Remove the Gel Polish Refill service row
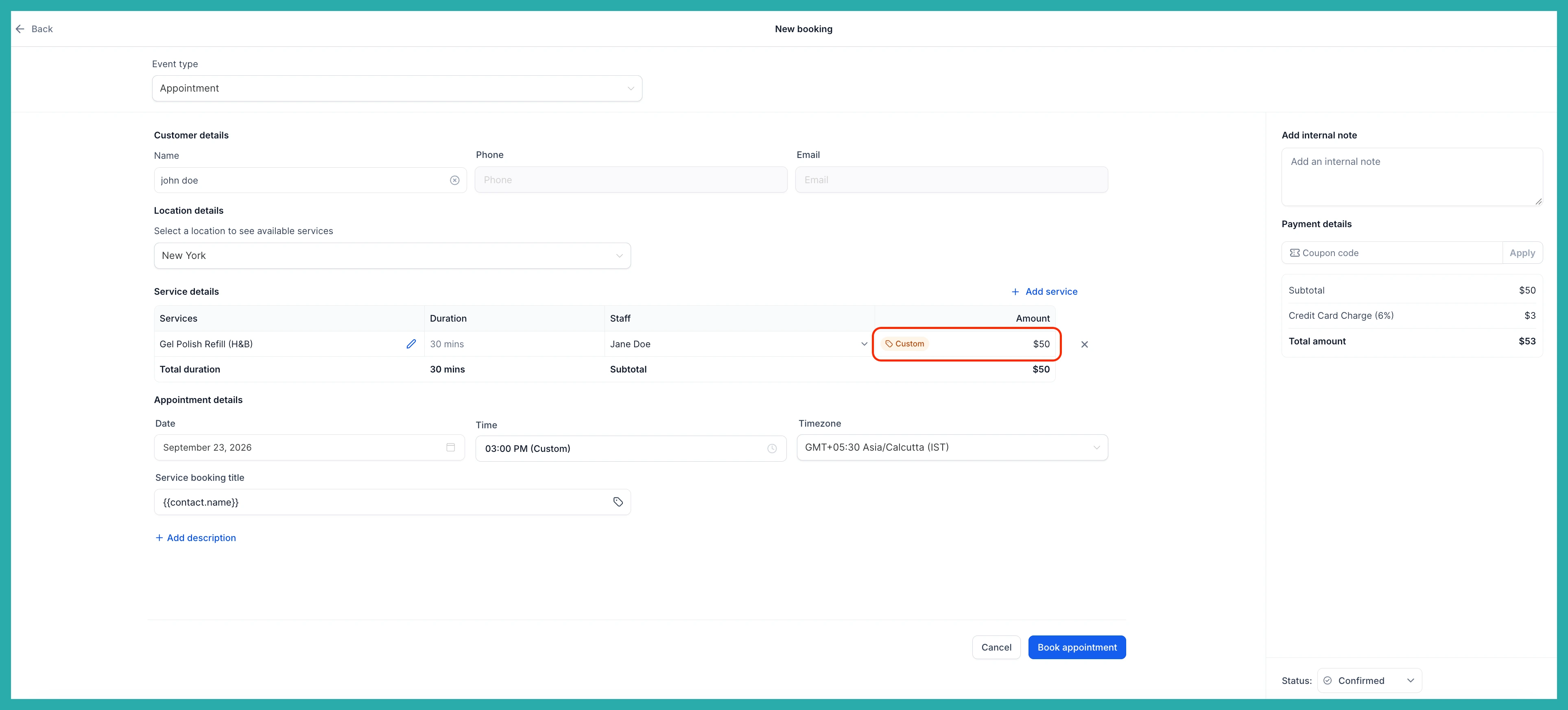 1084,344
